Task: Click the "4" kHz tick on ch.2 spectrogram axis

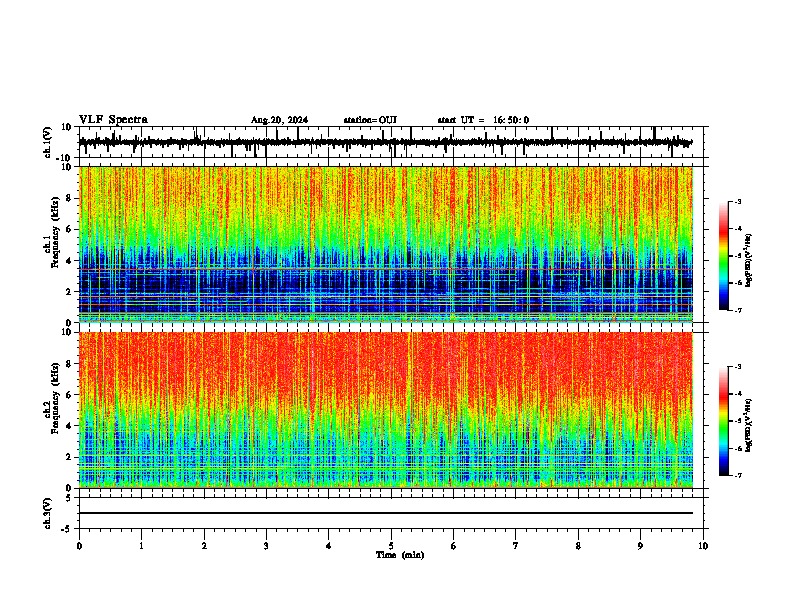Action: coord(70,426)
